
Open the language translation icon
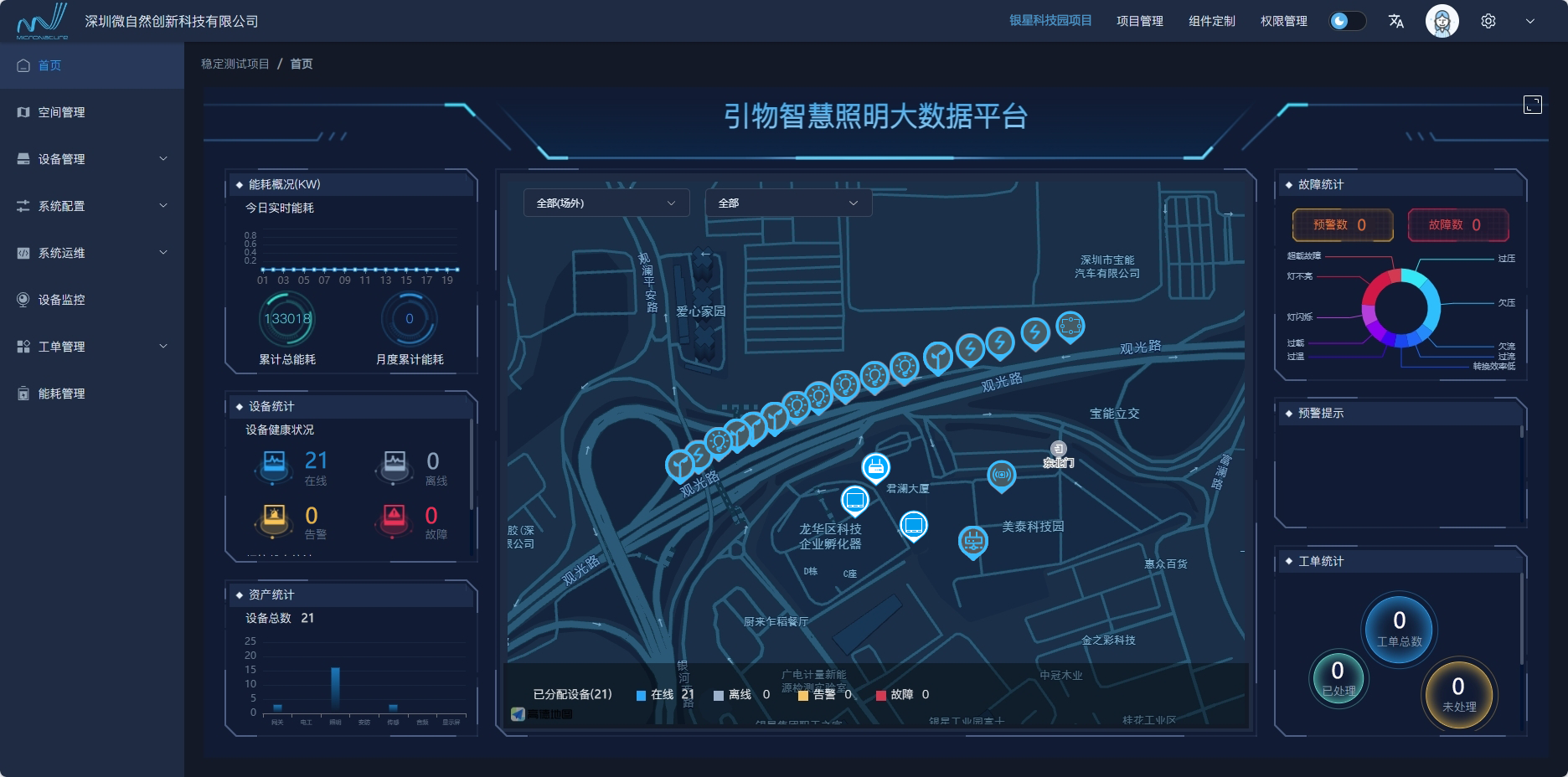point(1395,21)
